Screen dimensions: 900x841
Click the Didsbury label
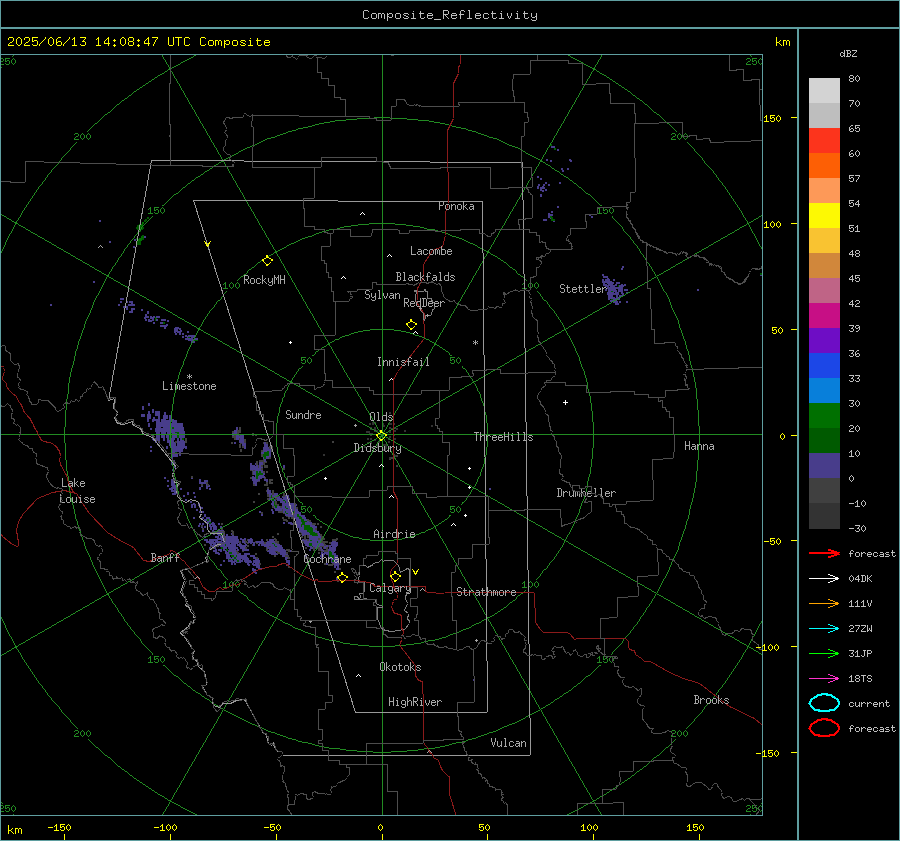coord(377,448)
